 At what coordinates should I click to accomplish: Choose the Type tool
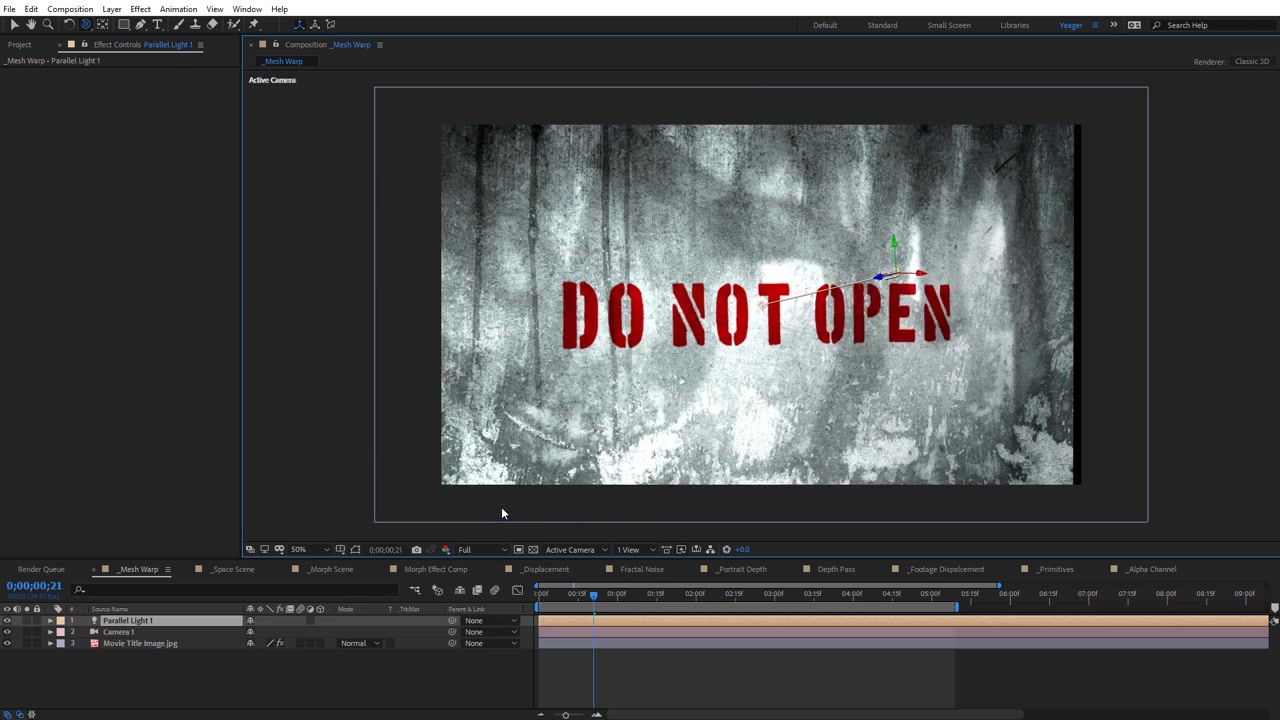(157, 24)
